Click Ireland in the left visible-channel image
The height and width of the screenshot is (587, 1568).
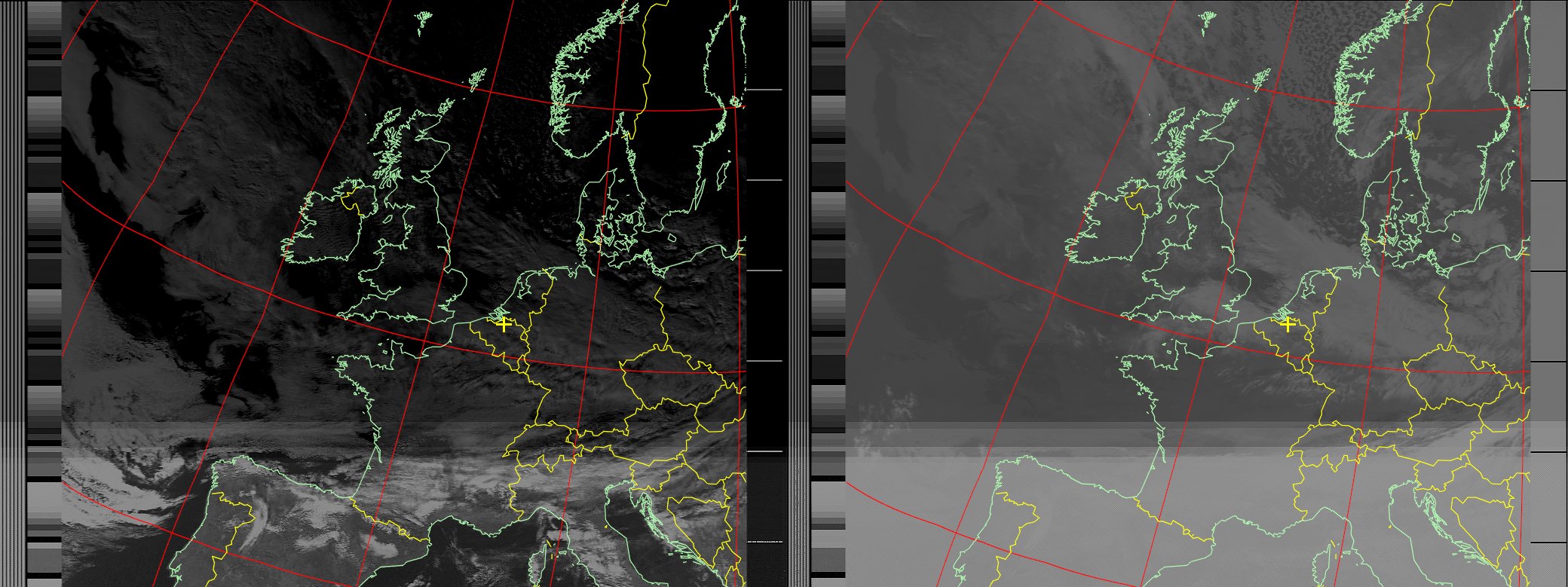[326, 226]
